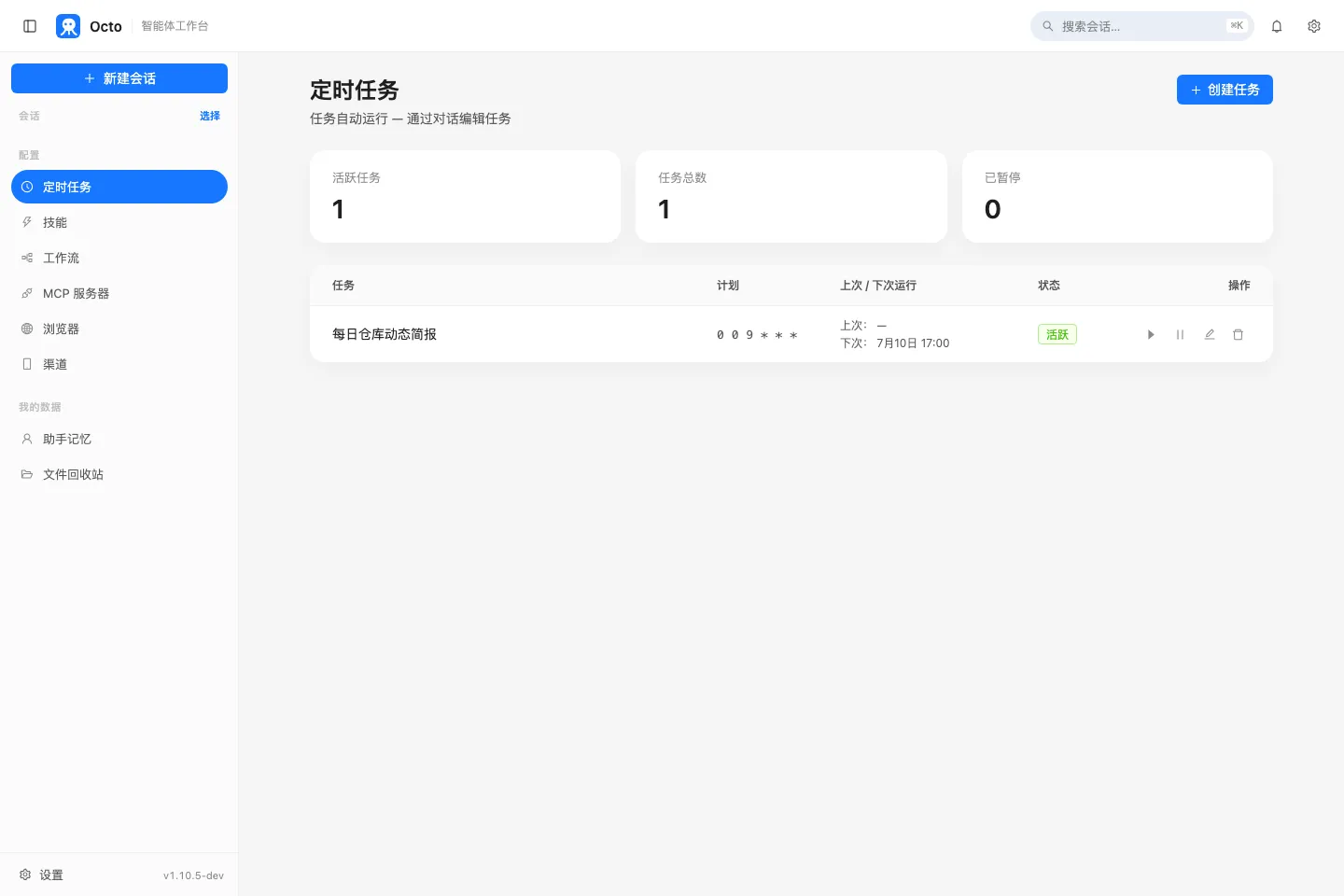1344x896 pixels.
Task: Click the task name 每日仓库动态简报
Action: point(385,334)
